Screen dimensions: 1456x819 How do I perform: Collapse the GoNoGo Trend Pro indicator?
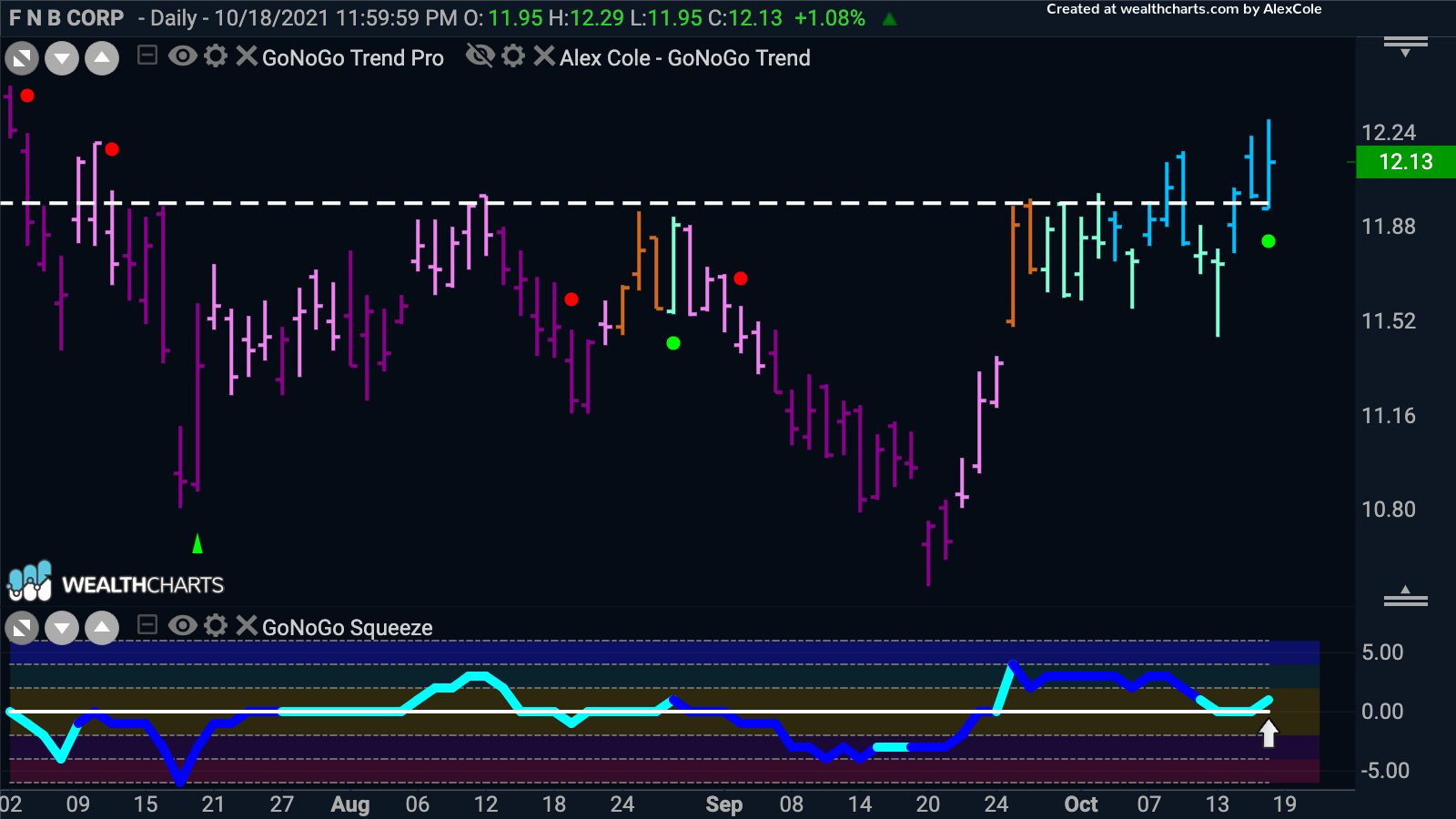coord(147,56)
